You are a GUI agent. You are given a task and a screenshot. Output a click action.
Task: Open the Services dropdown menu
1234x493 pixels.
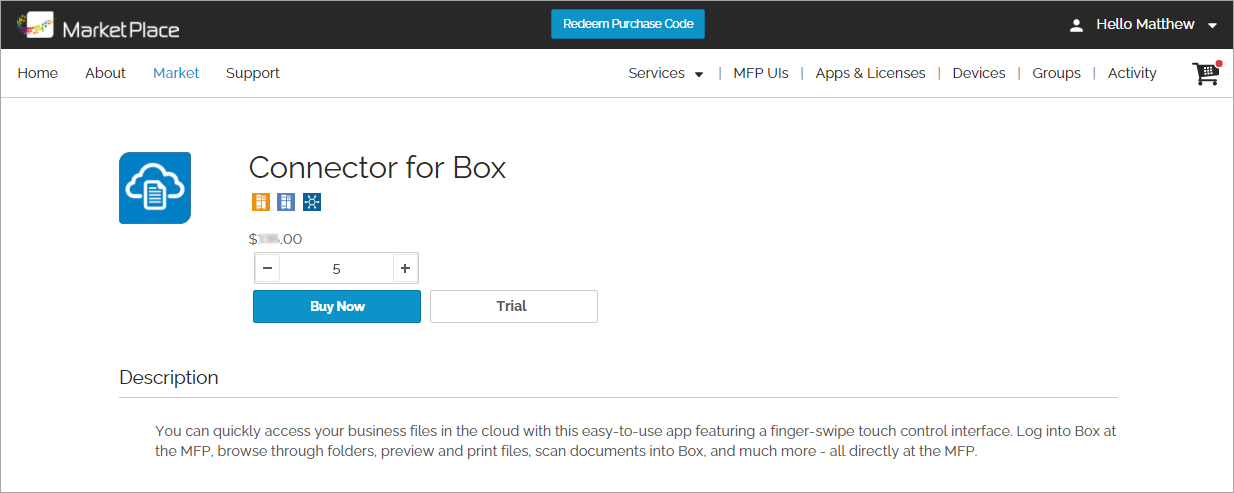coord(666,73)
